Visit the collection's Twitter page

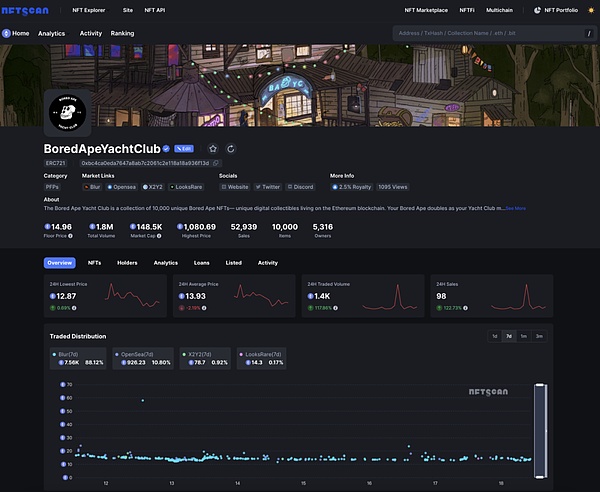[x=267, y=186]
